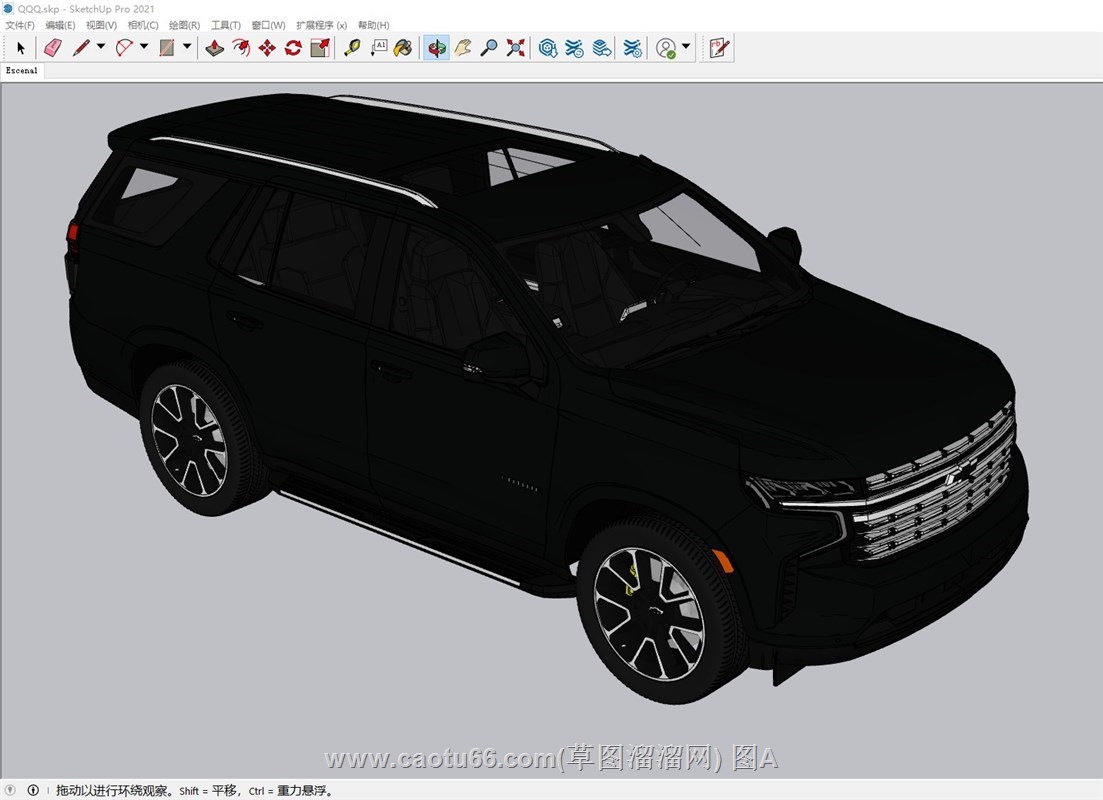Expand the user account dropdown arrow
This screenshot has height=800, width=1103.
(686, 47)
